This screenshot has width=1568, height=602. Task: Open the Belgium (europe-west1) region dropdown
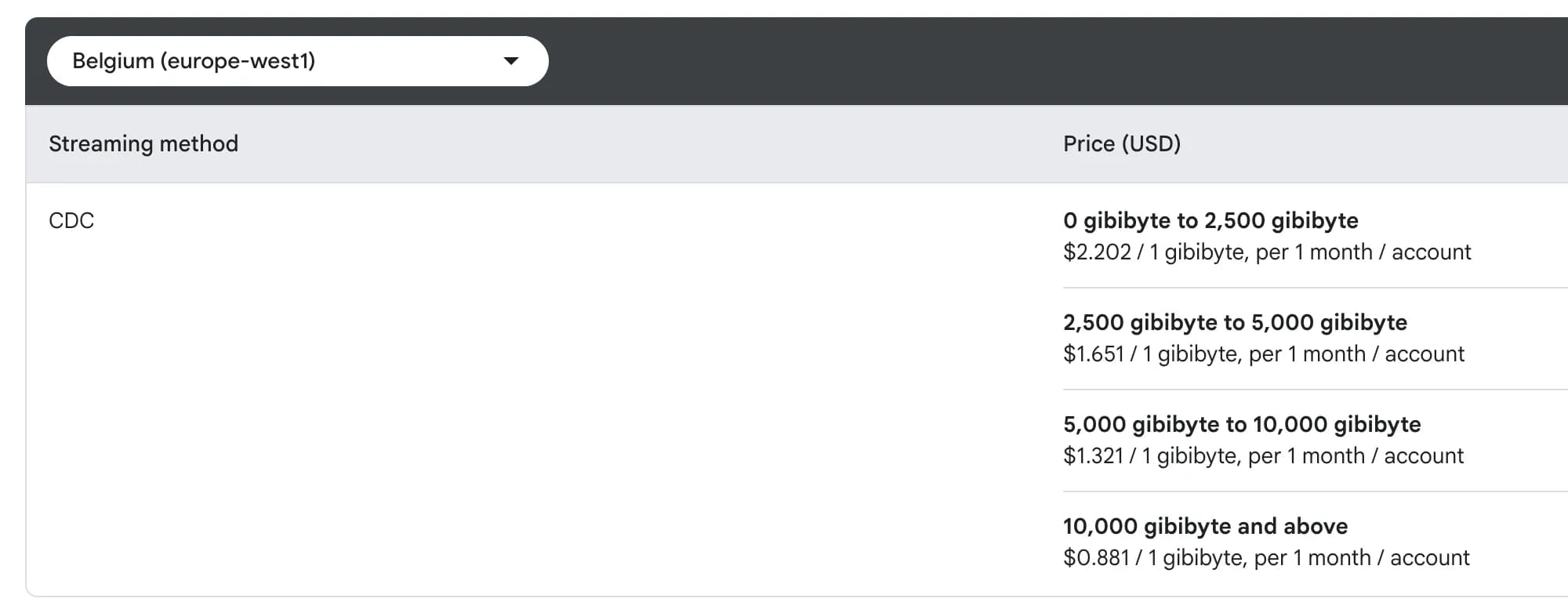tap(296, 61)
